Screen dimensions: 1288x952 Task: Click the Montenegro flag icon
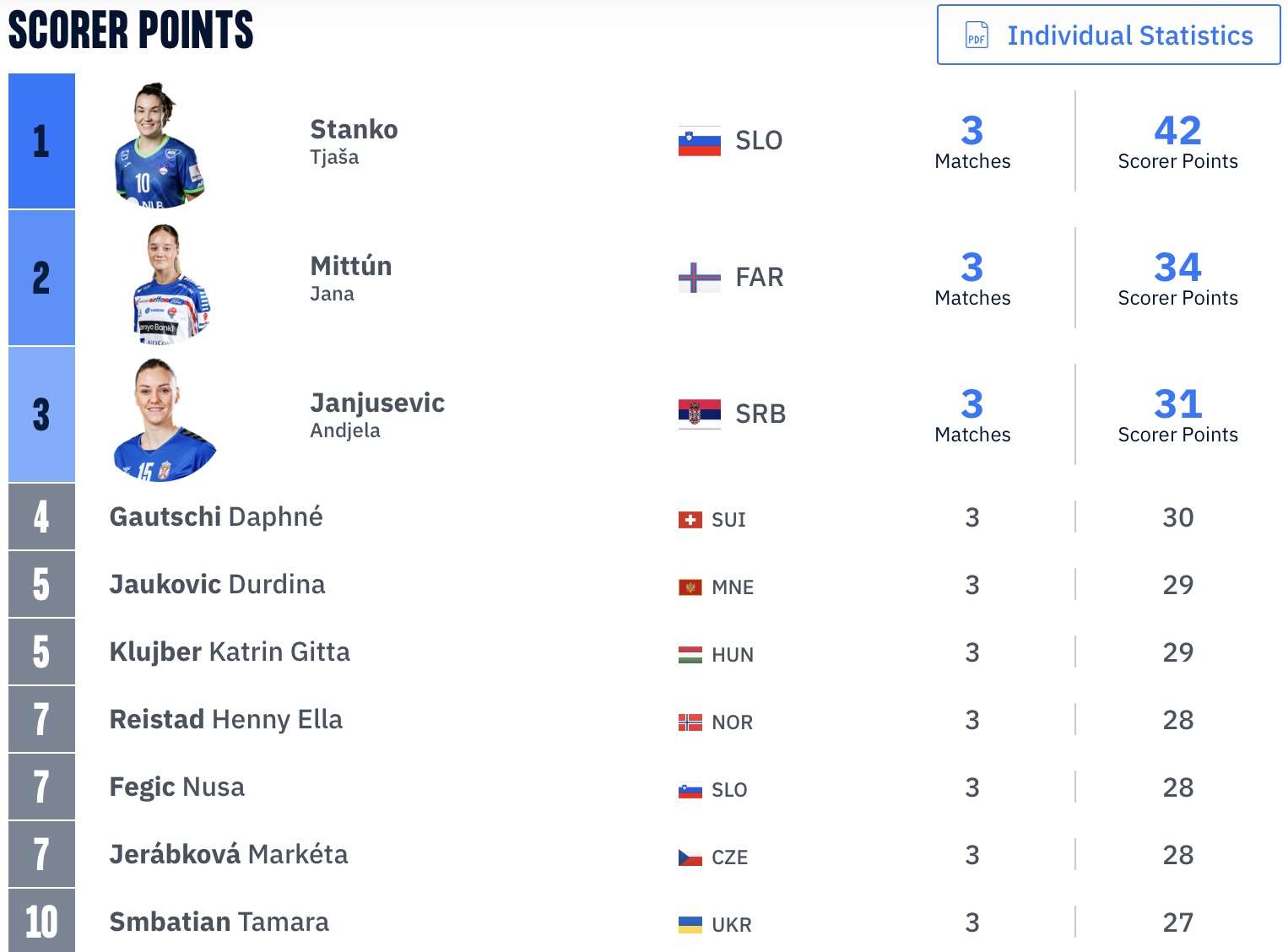point(690,587)
